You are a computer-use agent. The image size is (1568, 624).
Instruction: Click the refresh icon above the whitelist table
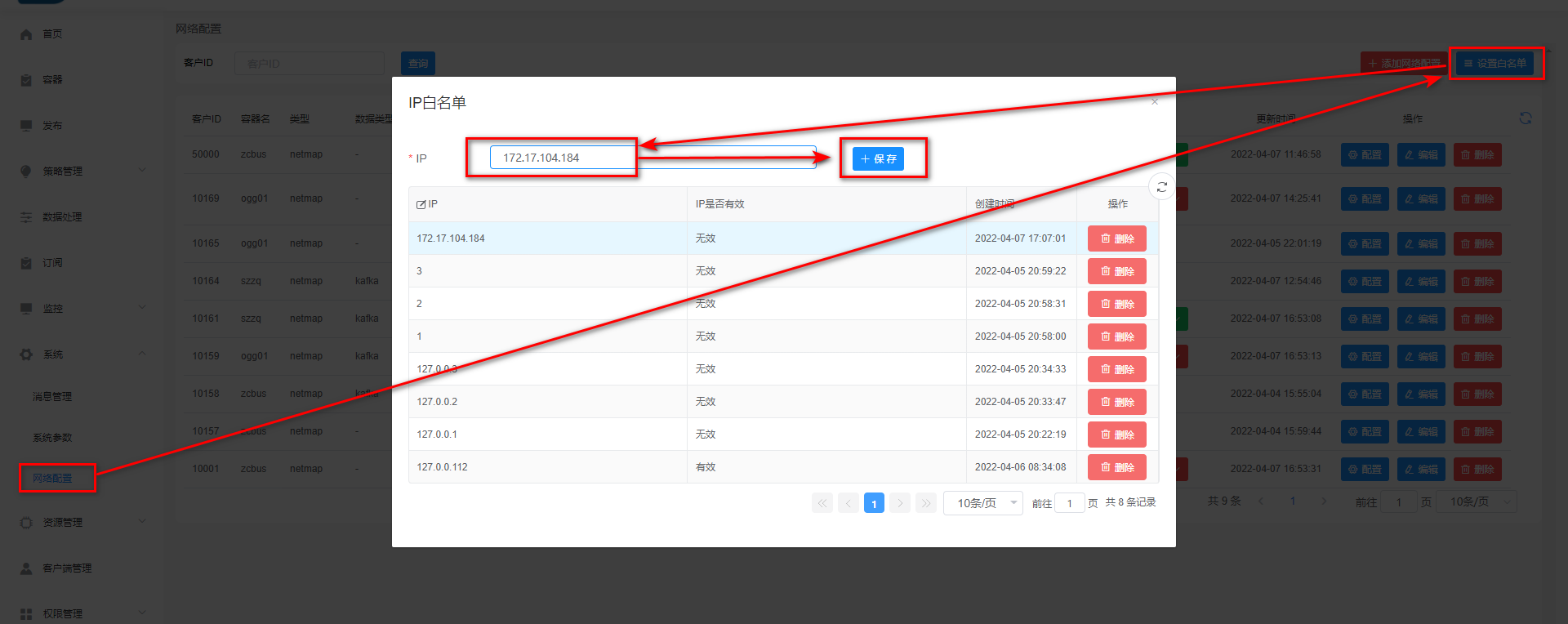[1161, 187]
